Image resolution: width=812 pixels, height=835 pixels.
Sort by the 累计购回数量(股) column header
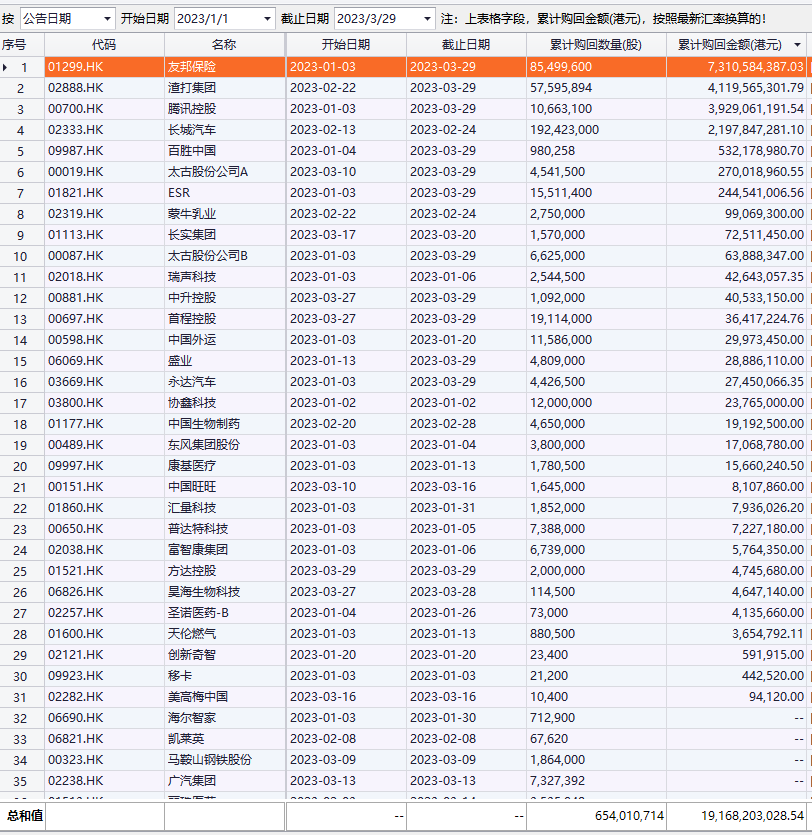596,45
